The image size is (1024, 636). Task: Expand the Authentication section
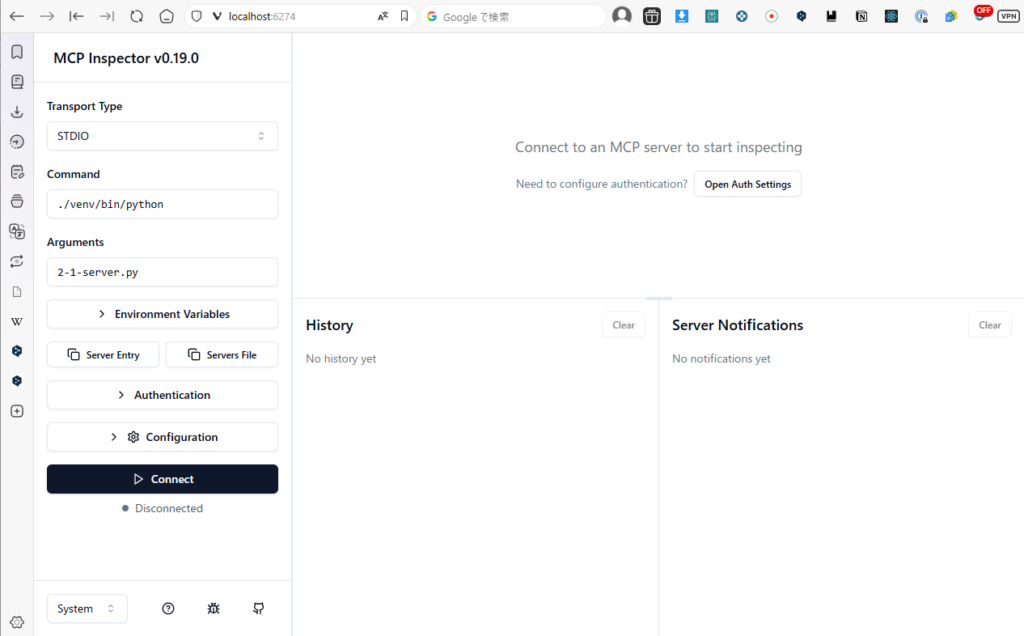click(162, 395)
